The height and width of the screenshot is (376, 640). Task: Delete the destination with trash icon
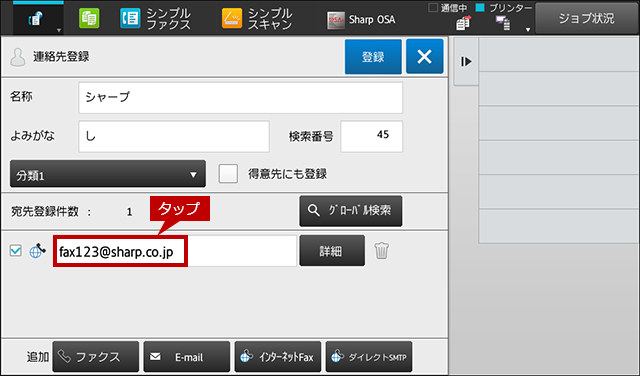click(382, 250)
